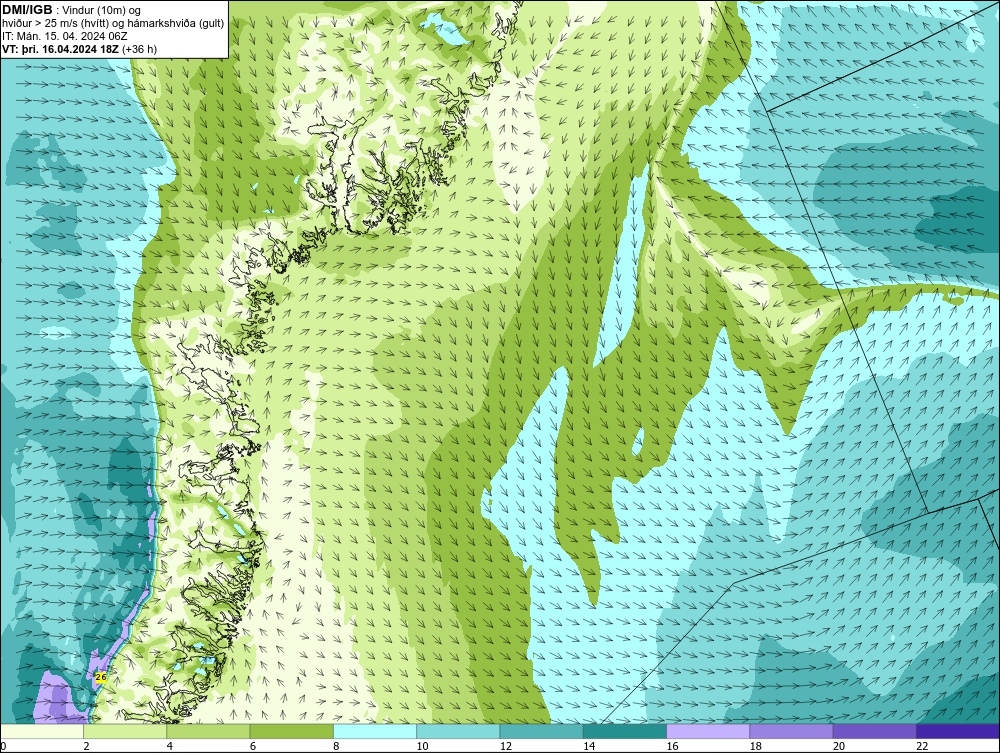Click the scale label 20
The width and height of the screenshot is (1000, 753).
click(x=839, y=746)
